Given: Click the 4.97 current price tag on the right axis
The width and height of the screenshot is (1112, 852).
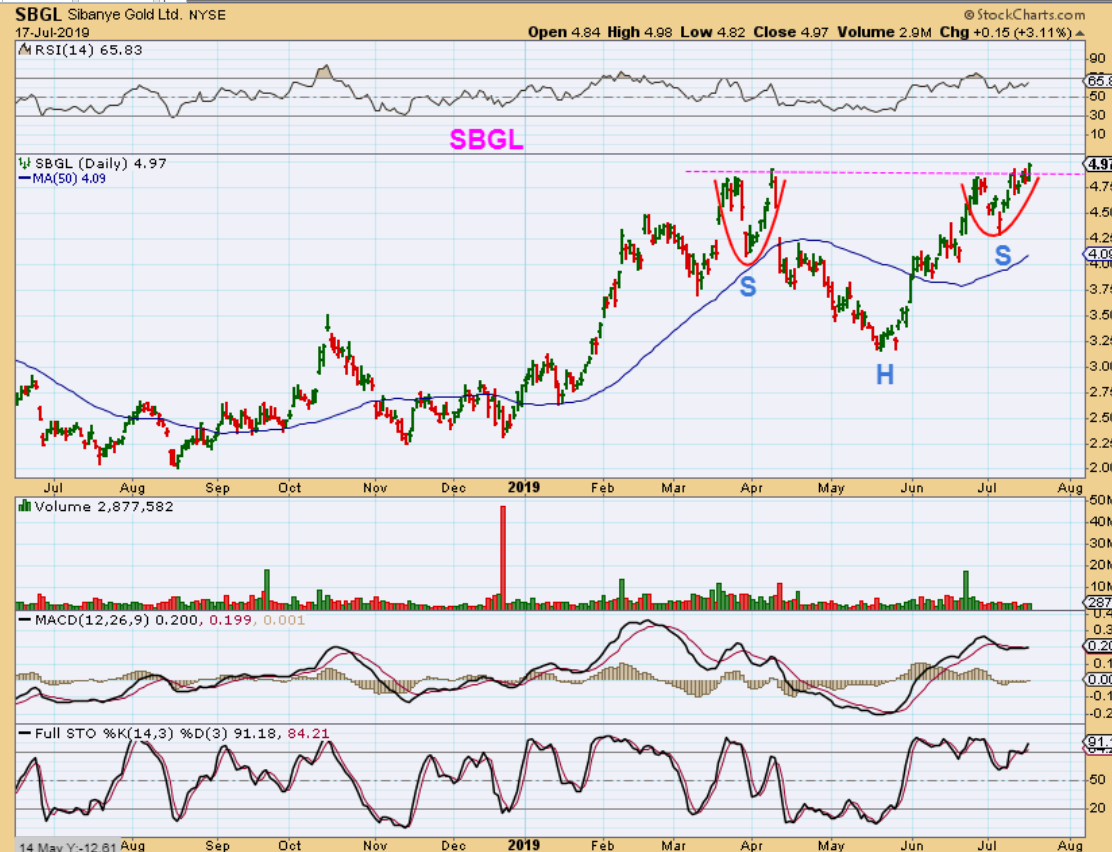Looking at the screenshot, I should [x=1097, y=164].
